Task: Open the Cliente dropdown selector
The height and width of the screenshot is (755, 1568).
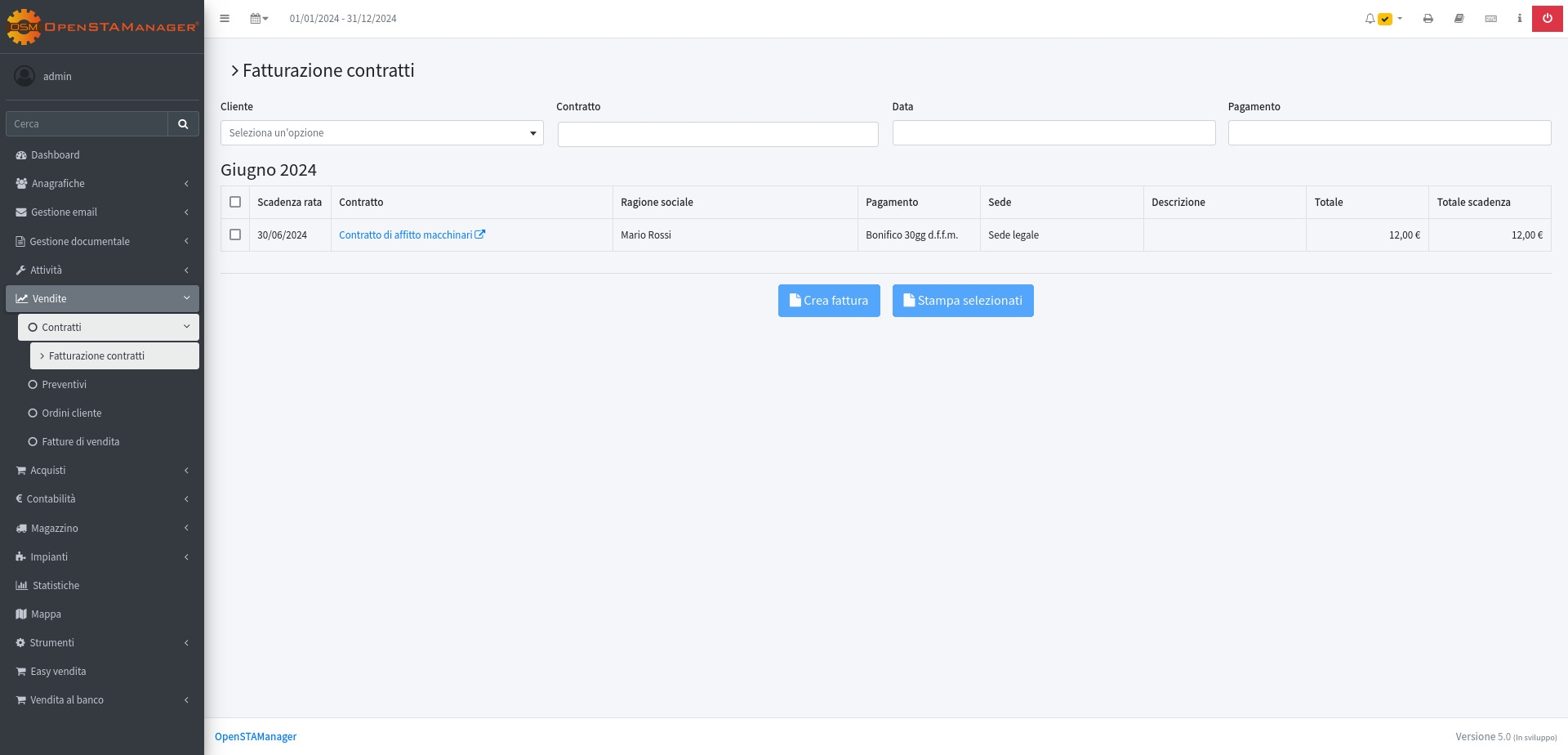Action: (381, 133)
